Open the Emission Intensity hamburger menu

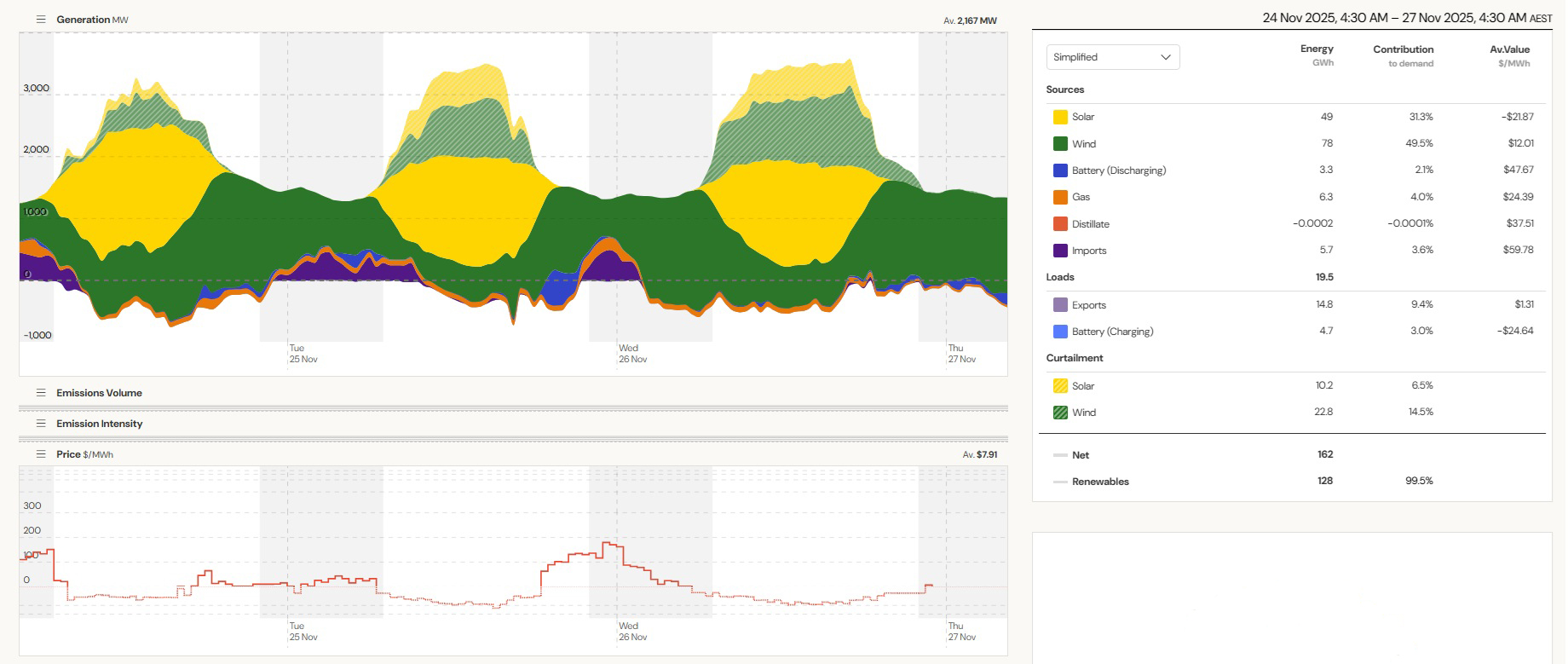click(x=40, y=424)
